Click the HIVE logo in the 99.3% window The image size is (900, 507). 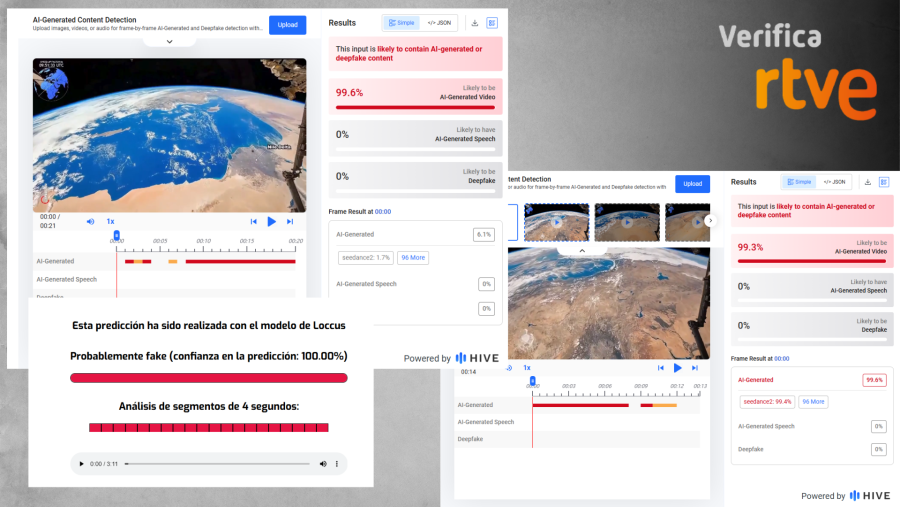click(x=870, y=496)
